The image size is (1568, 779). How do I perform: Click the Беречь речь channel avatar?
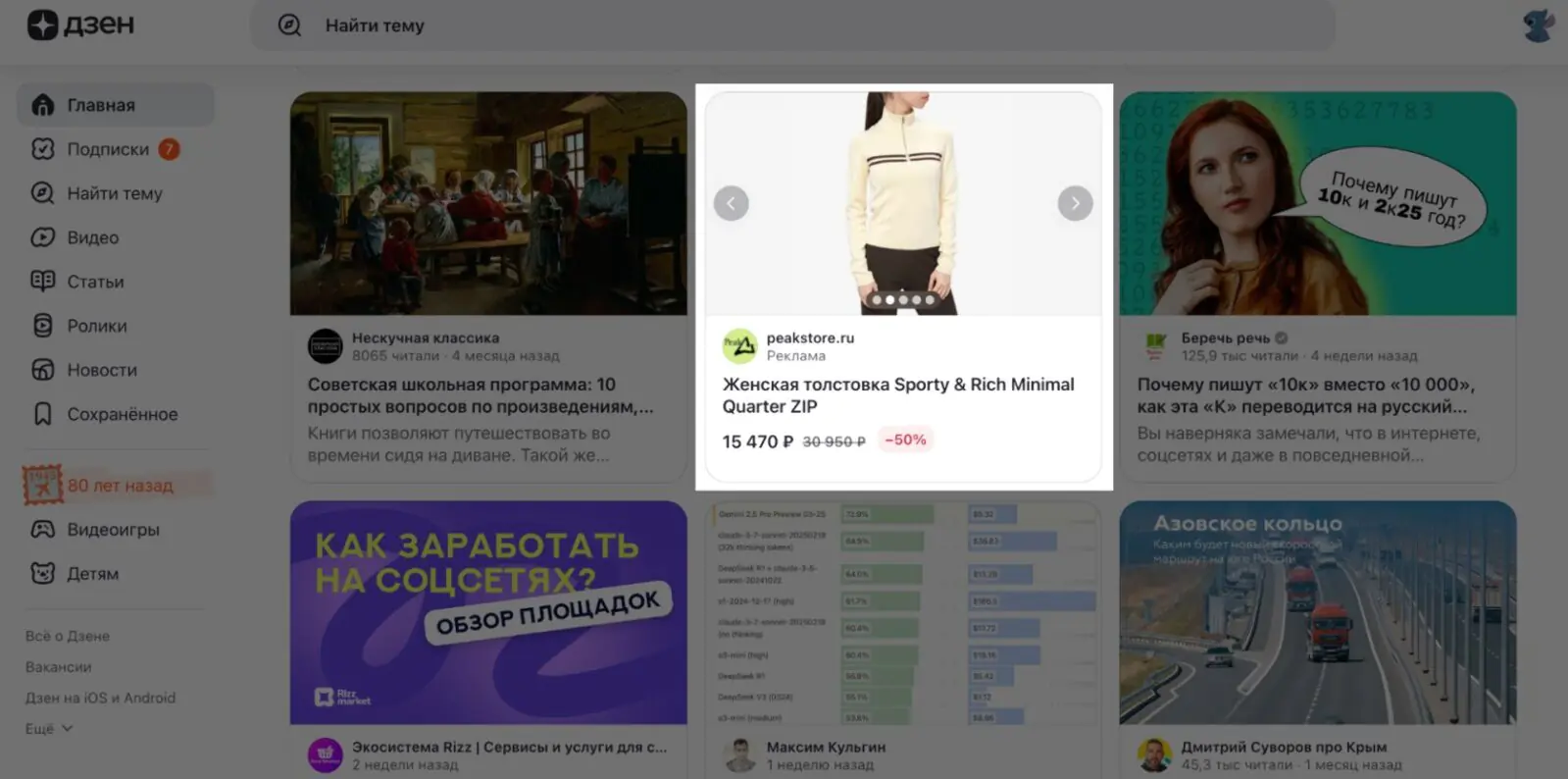tap(1155, 346)
